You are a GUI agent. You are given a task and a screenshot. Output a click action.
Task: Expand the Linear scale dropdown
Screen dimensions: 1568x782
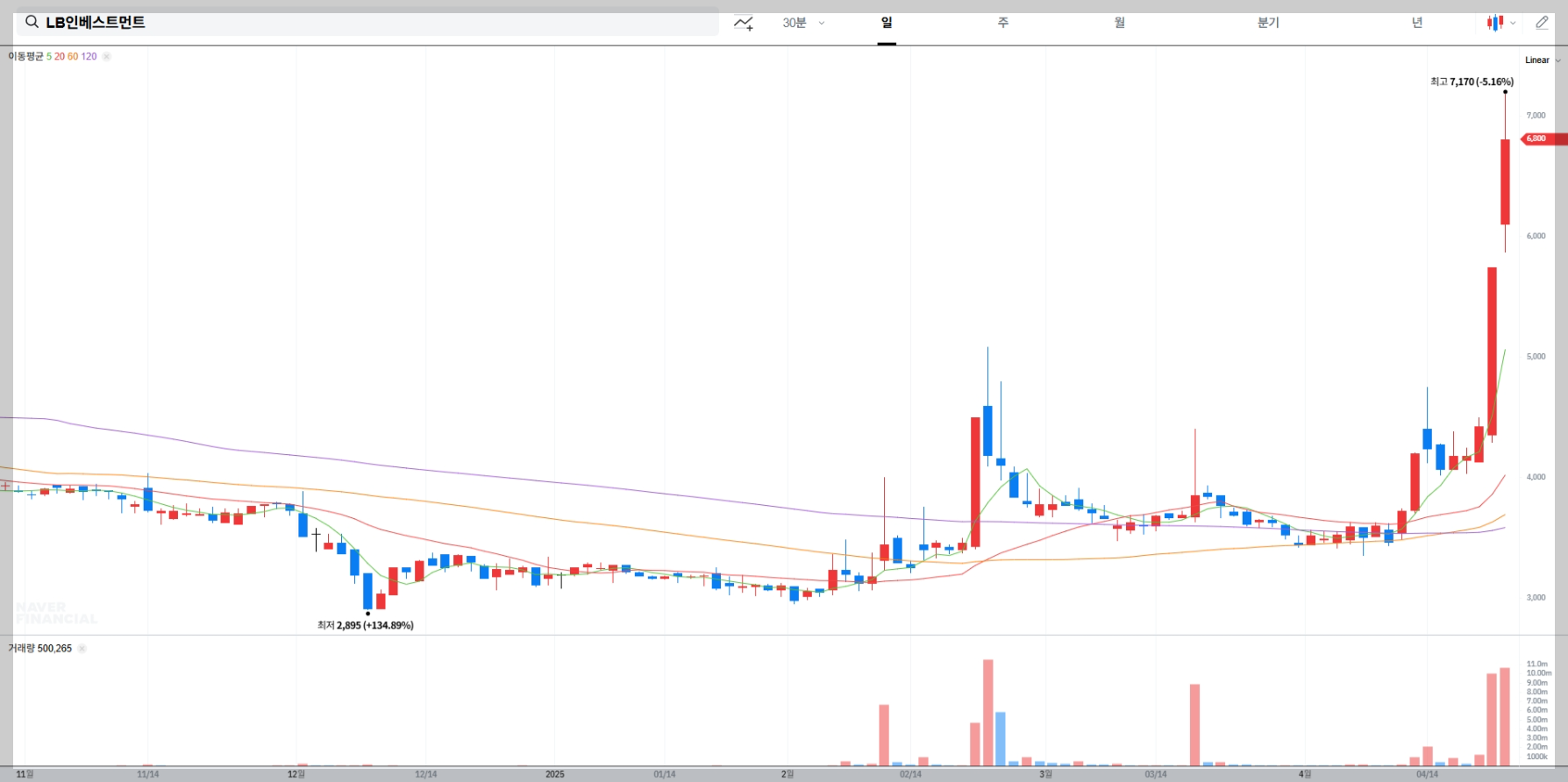(1543, 60)
